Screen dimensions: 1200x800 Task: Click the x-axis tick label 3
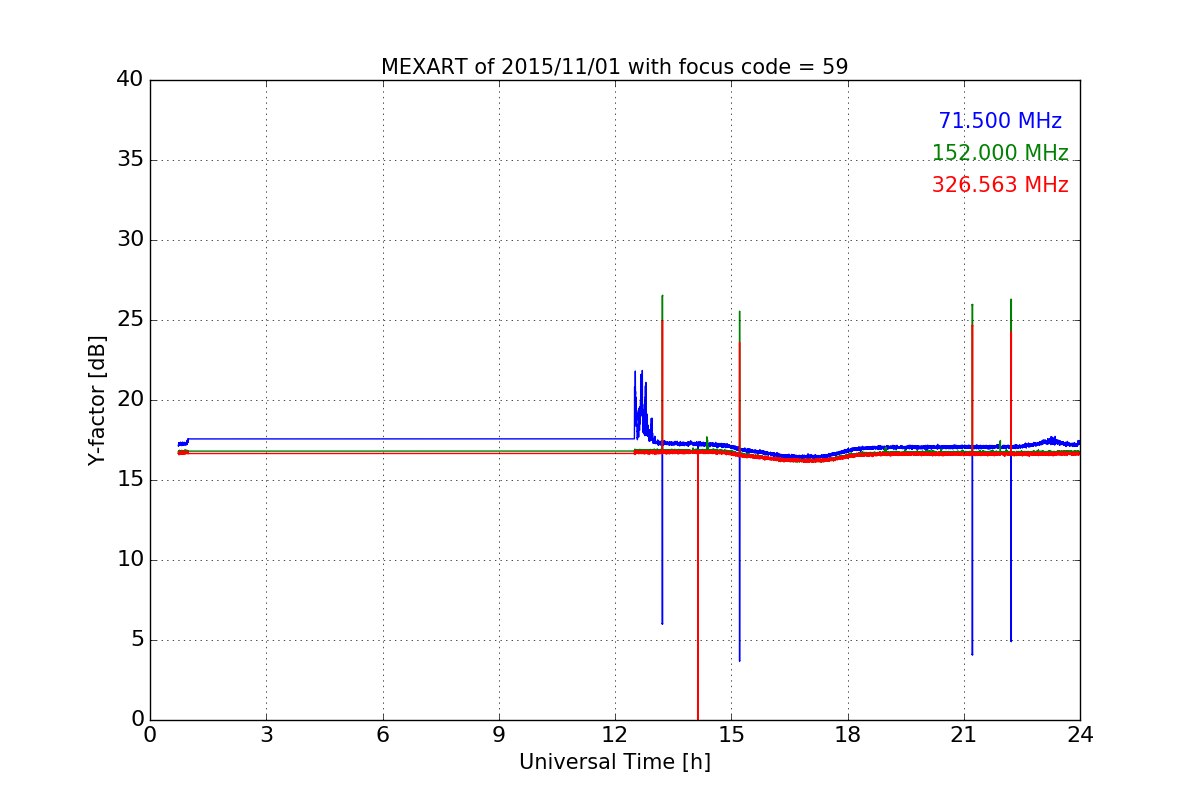tap(266, 735)
